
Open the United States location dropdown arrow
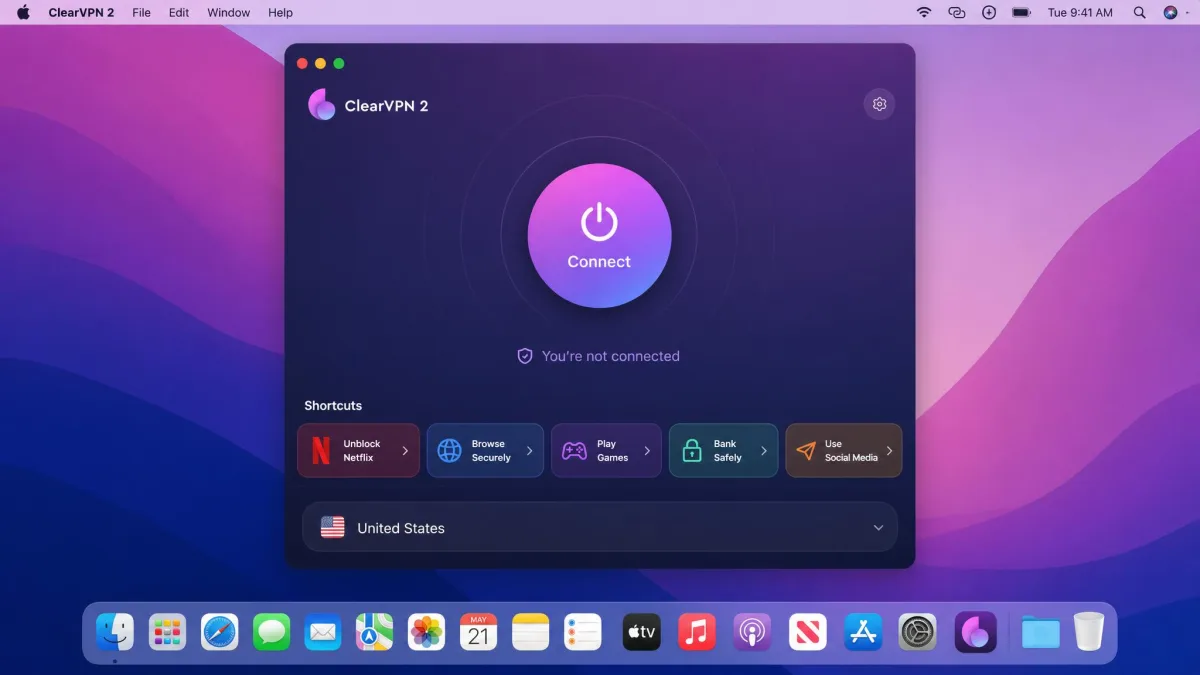(878, 528)
